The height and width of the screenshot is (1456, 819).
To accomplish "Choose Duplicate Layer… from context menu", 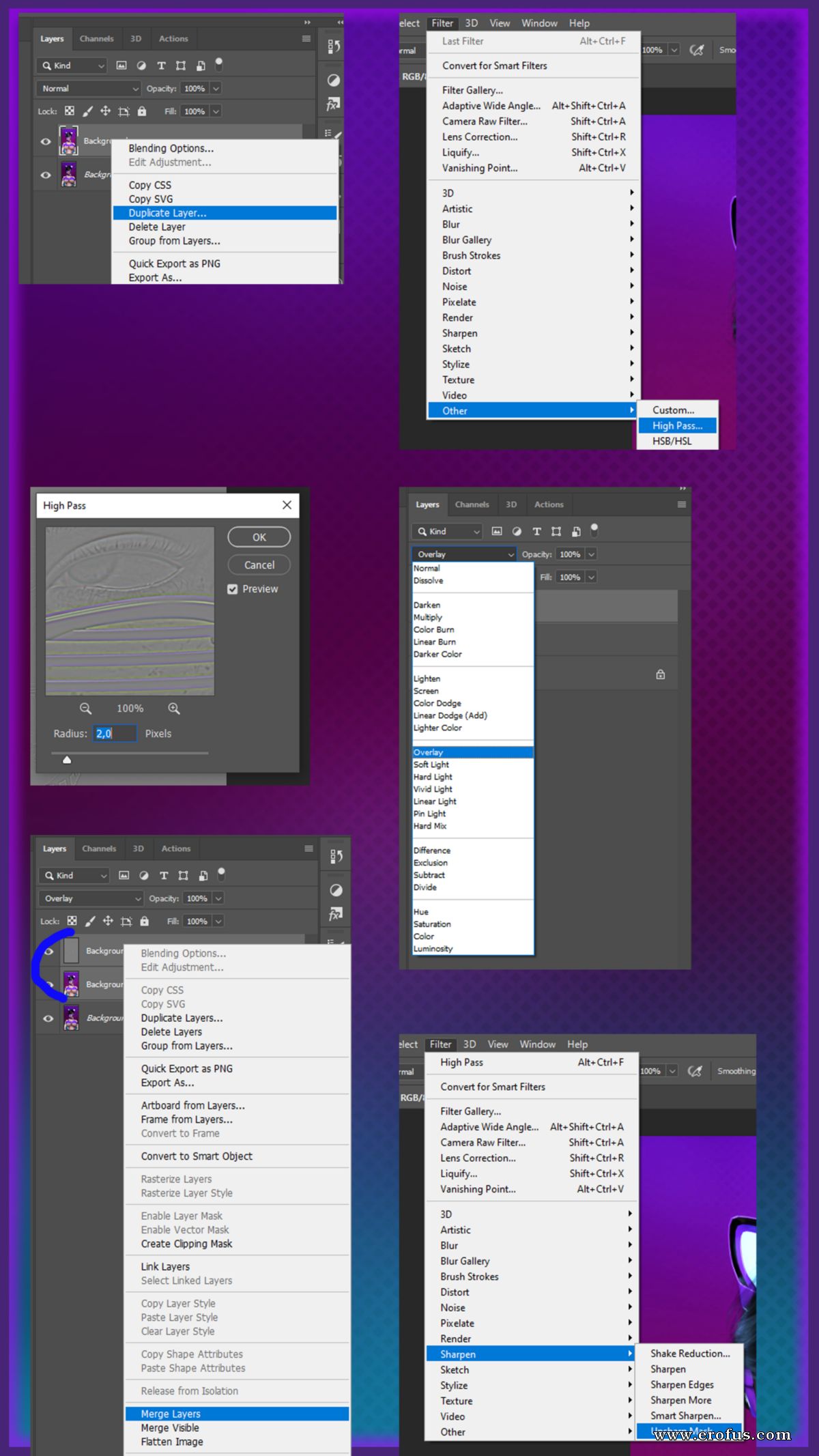I will coord(225,213).
